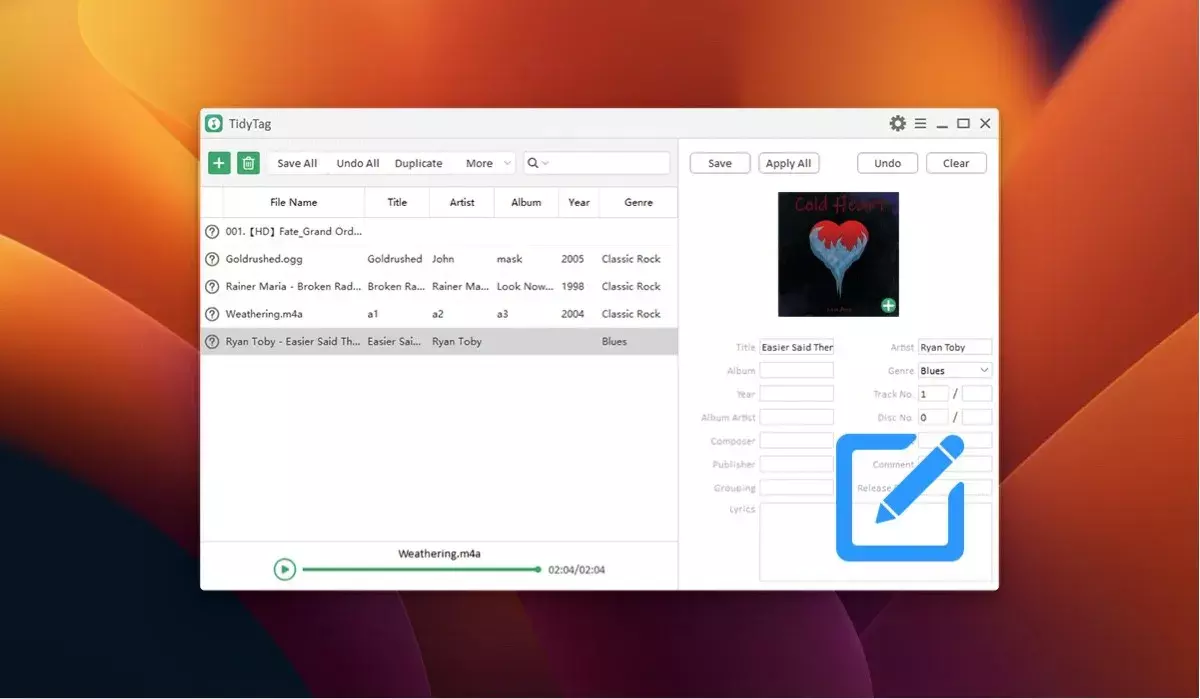Expand the search filter dropdown arrow
The height and width of the screenshot is (699, 1200).
546,164
